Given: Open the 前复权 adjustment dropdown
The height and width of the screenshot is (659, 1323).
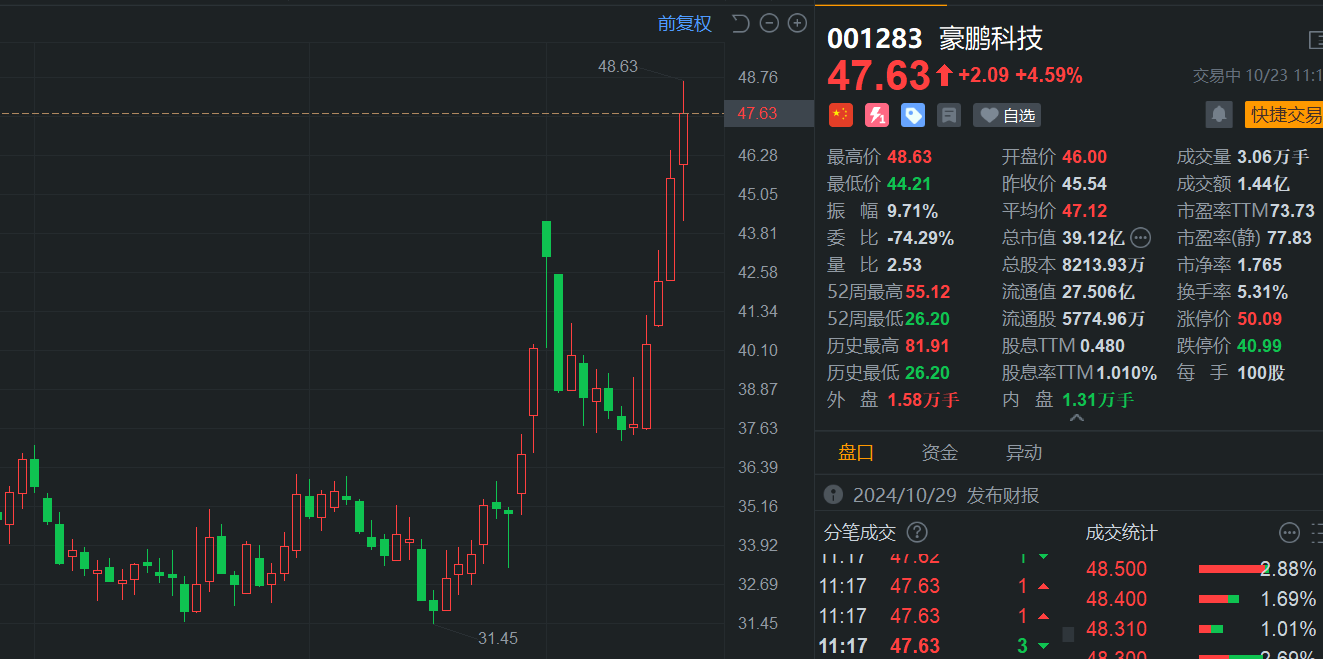Looking at the screenshot, I should point(685,24).
